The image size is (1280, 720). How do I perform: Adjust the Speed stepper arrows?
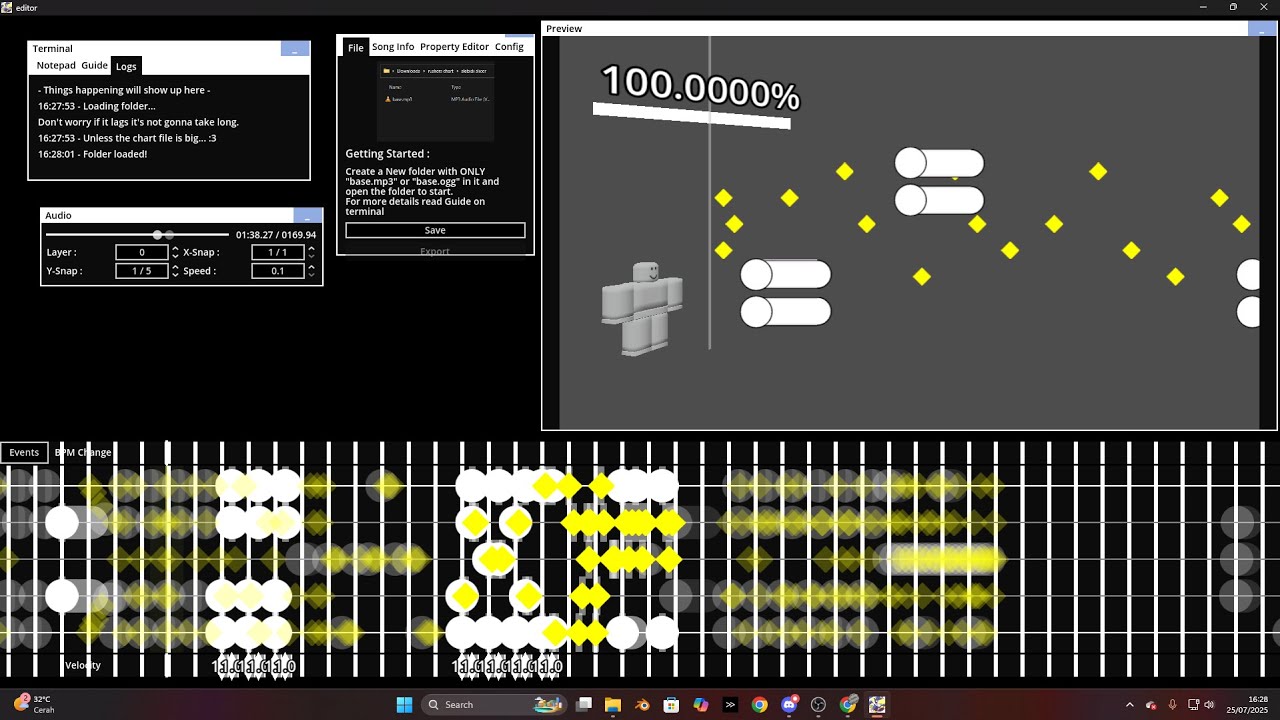pyautogui.click(x=311, y=271)
